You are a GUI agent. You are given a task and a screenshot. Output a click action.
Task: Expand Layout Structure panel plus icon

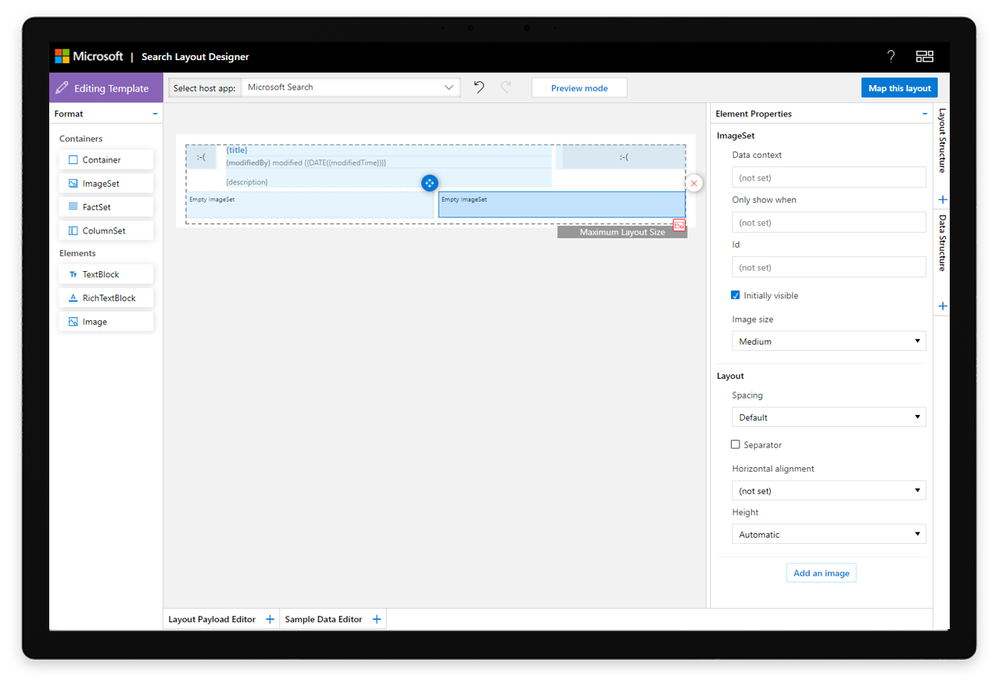pyautogui.click(x=942, y=199)
